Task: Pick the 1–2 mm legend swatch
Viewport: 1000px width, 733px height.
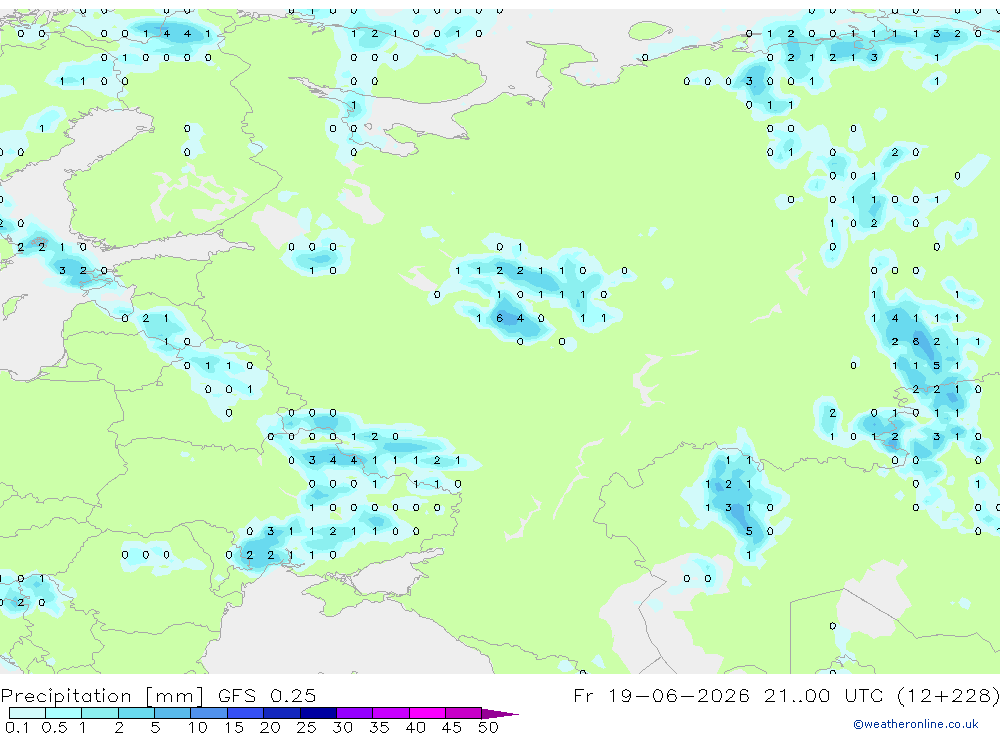Action: tap(99, 713)
